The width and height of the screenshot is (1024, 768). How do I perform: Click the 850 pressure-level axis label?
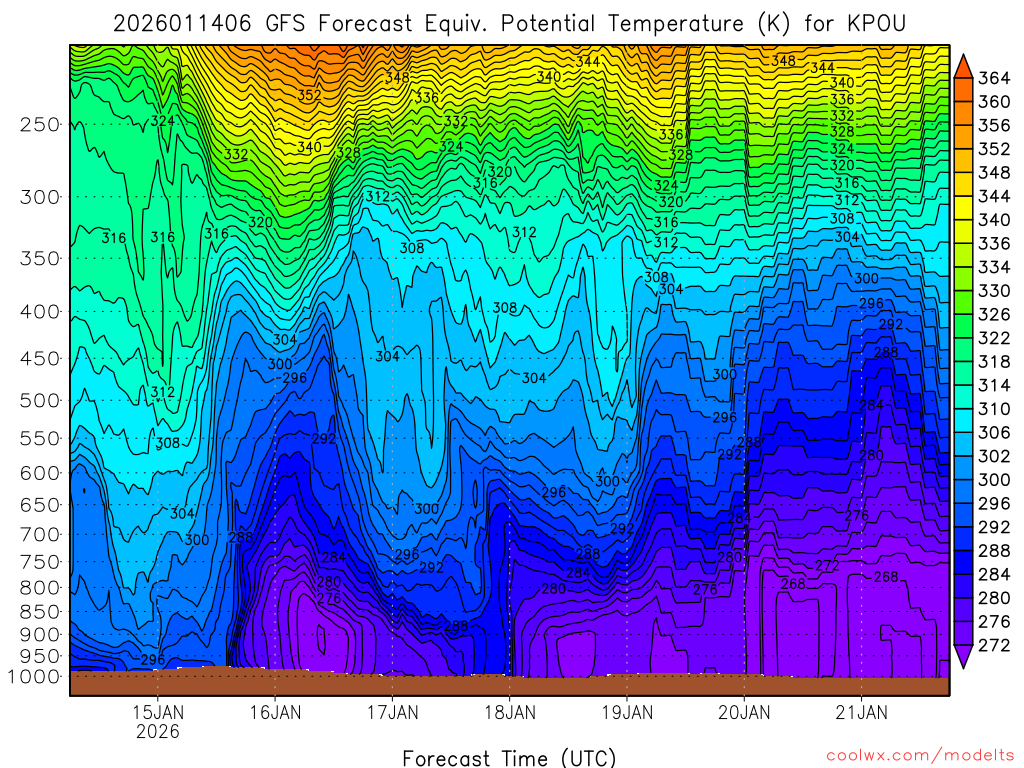coord(40,611)
